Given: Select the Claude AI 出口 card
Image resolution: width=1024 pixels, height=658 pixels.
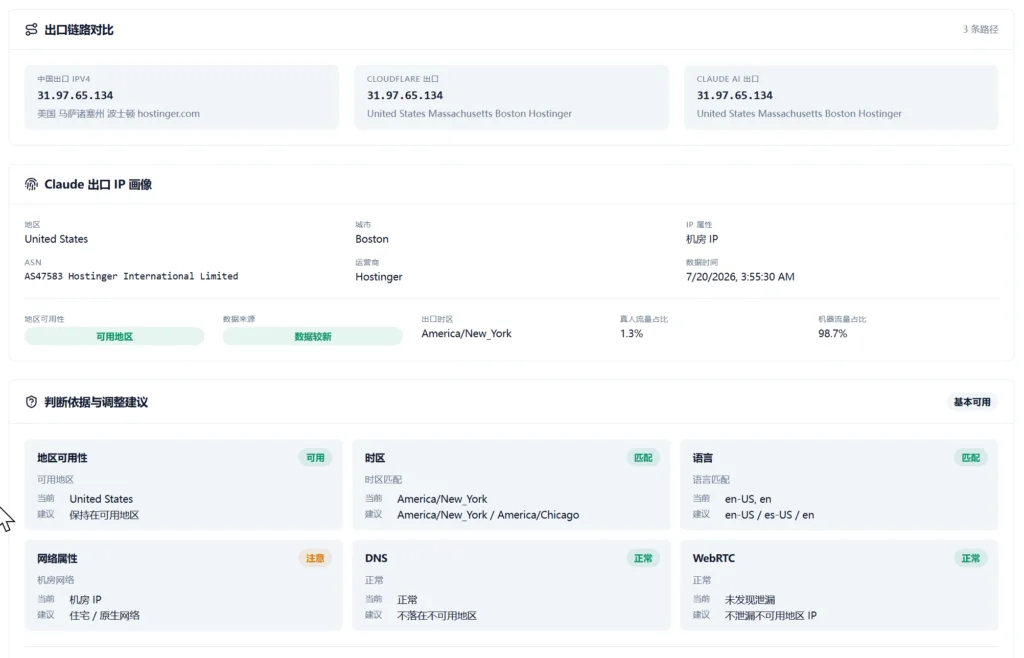Looking at the screenshot, I should coord(841,97).
